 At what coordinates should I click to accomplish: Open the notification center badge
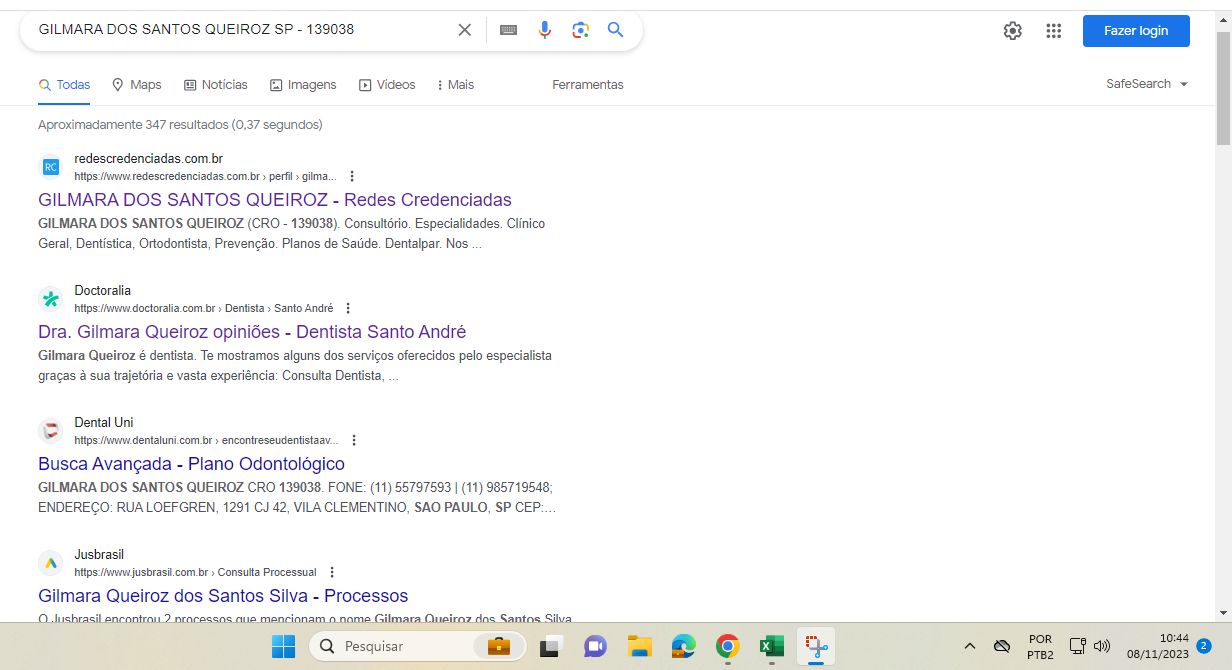(1204, 646)
